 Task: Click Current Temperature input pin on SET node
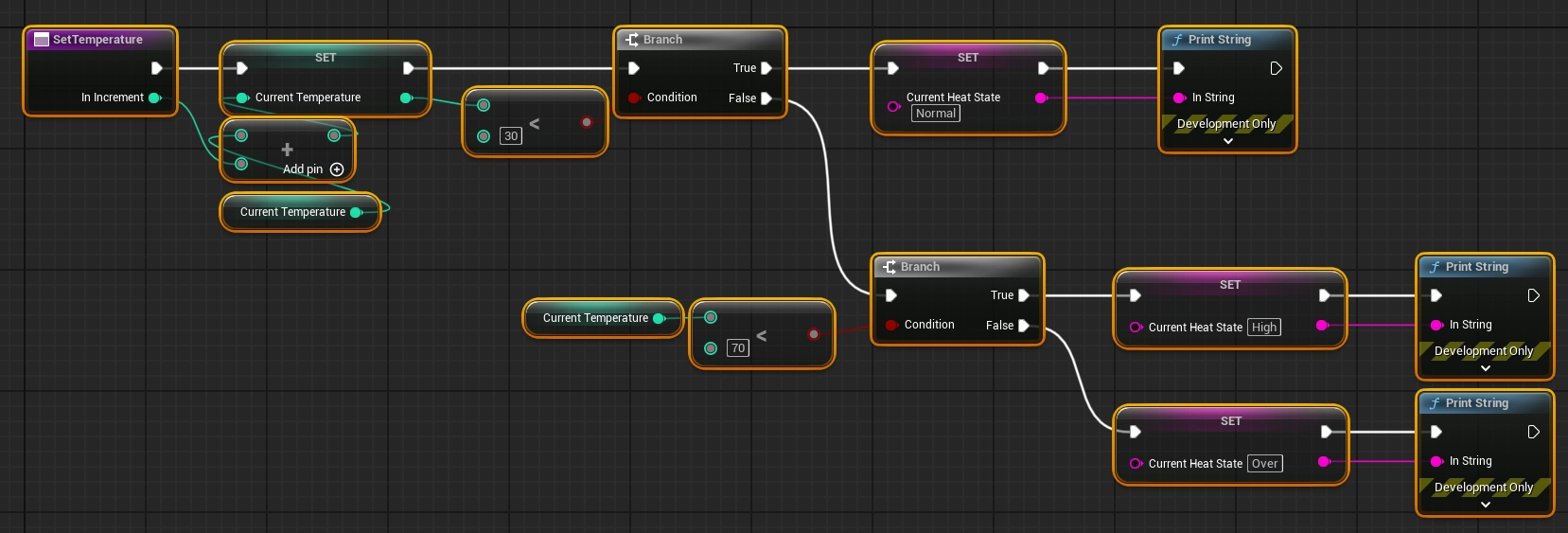point(242,98)
